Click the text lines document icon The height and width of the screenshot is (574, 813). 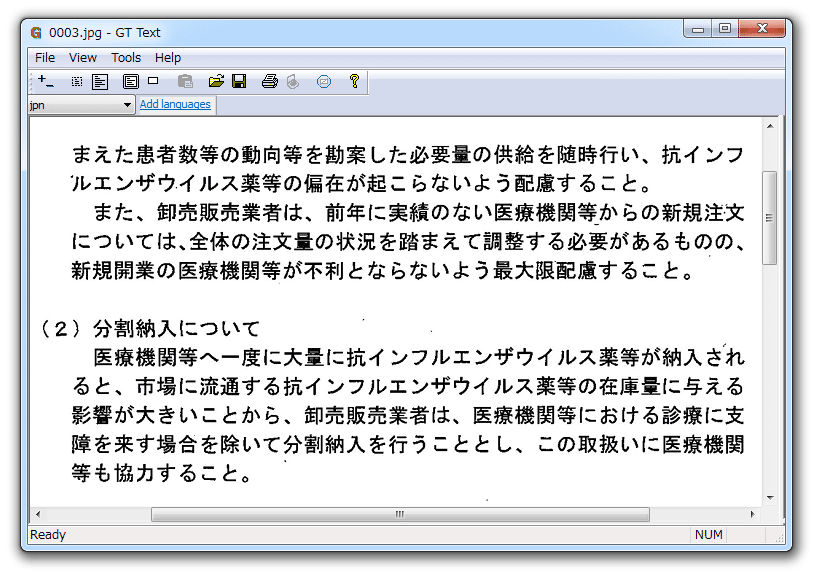coord(100,81)
